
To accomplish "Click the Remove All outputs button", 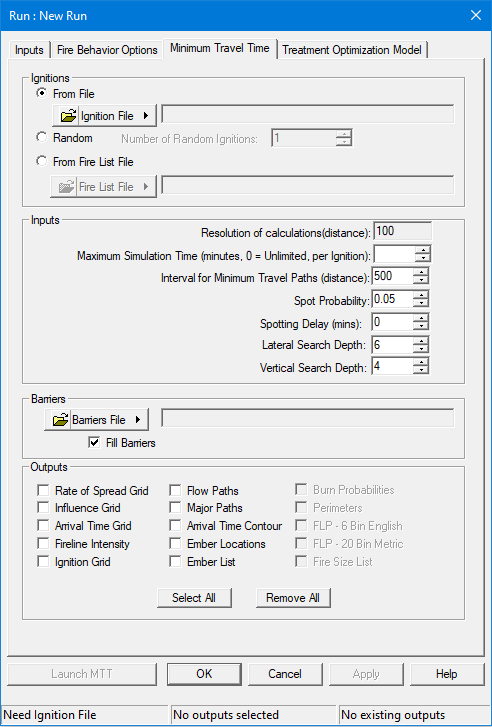I will tap(293, 598).
